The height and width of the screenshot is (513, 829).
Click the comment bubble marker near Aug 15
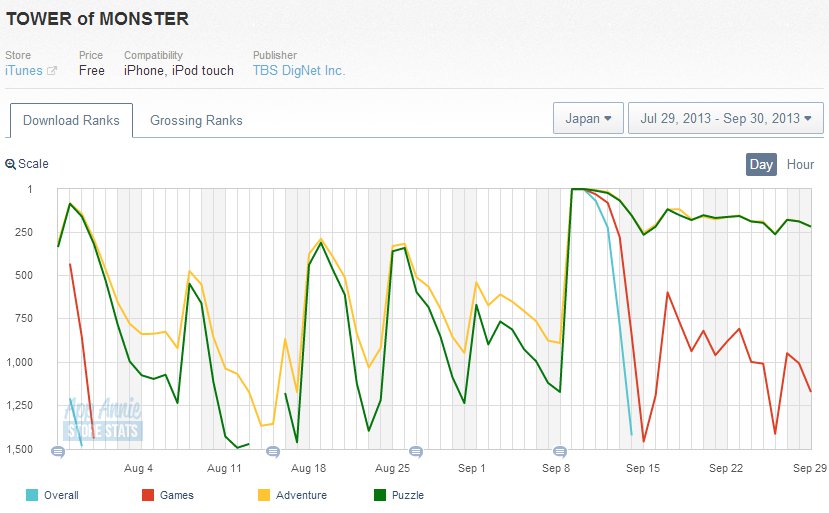point(273,452)
